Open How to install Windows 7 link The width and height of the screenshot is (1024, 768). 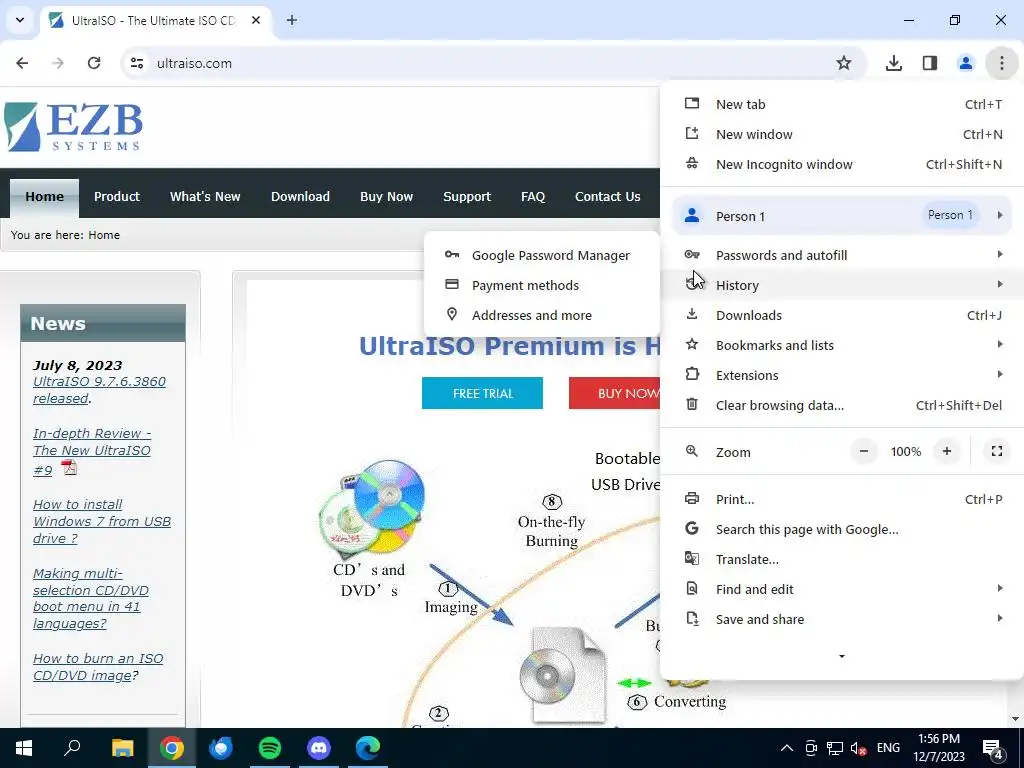click(x=102, y=521)
